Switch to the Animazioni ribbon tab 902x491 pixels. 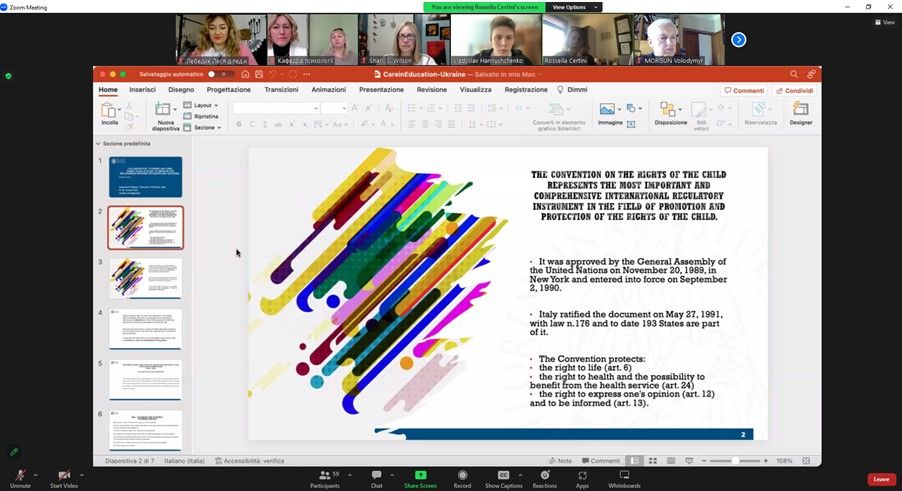click(328, 90)
